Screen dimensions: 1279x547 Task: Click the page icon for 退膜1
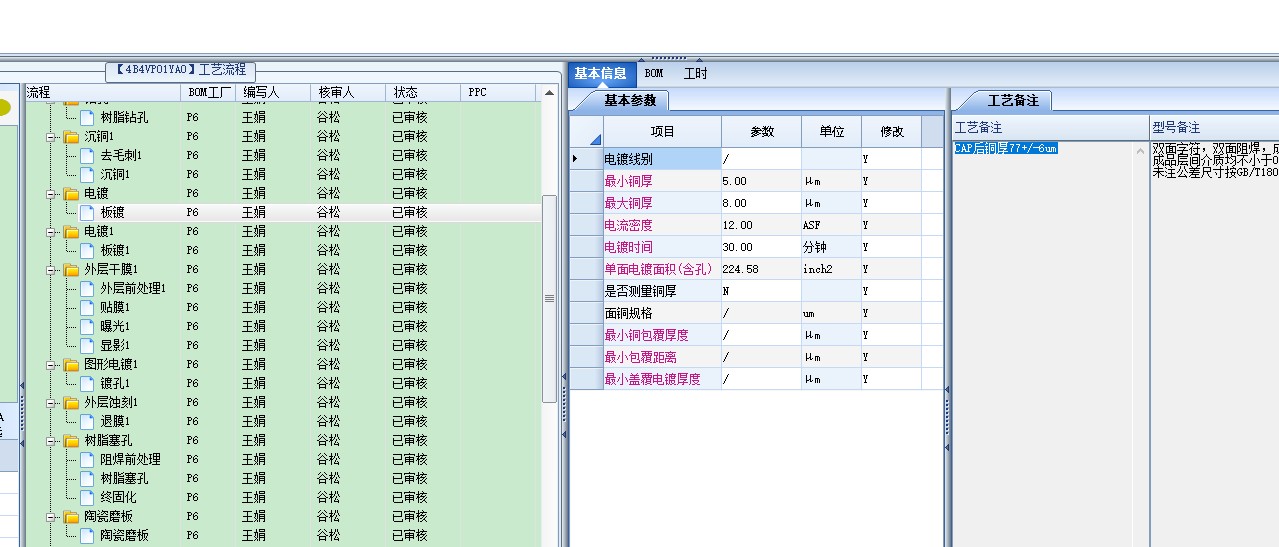pyautogui.click(x=87, y=421)
